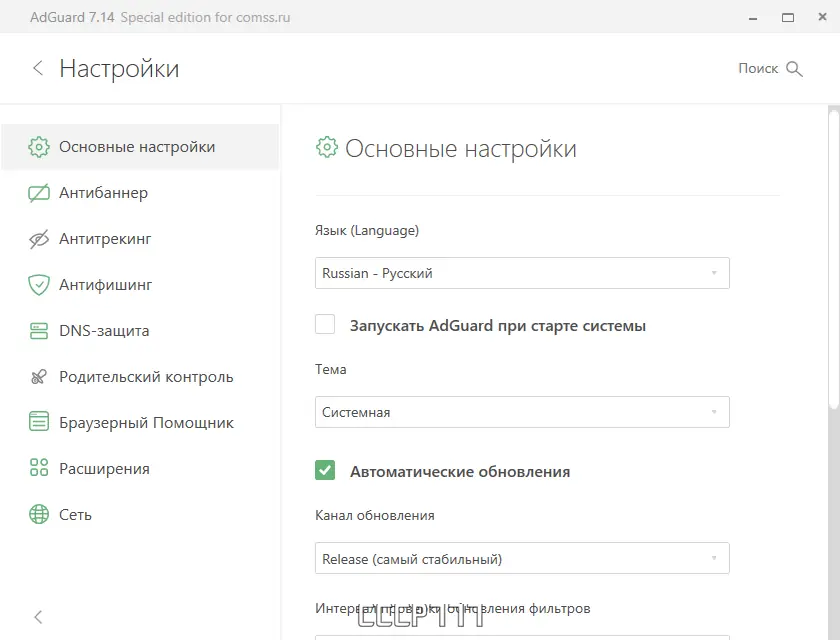Viewport: 840px width, 640px height.
Task: Select the Антибаннер section icon
Action: coord(38,192)
